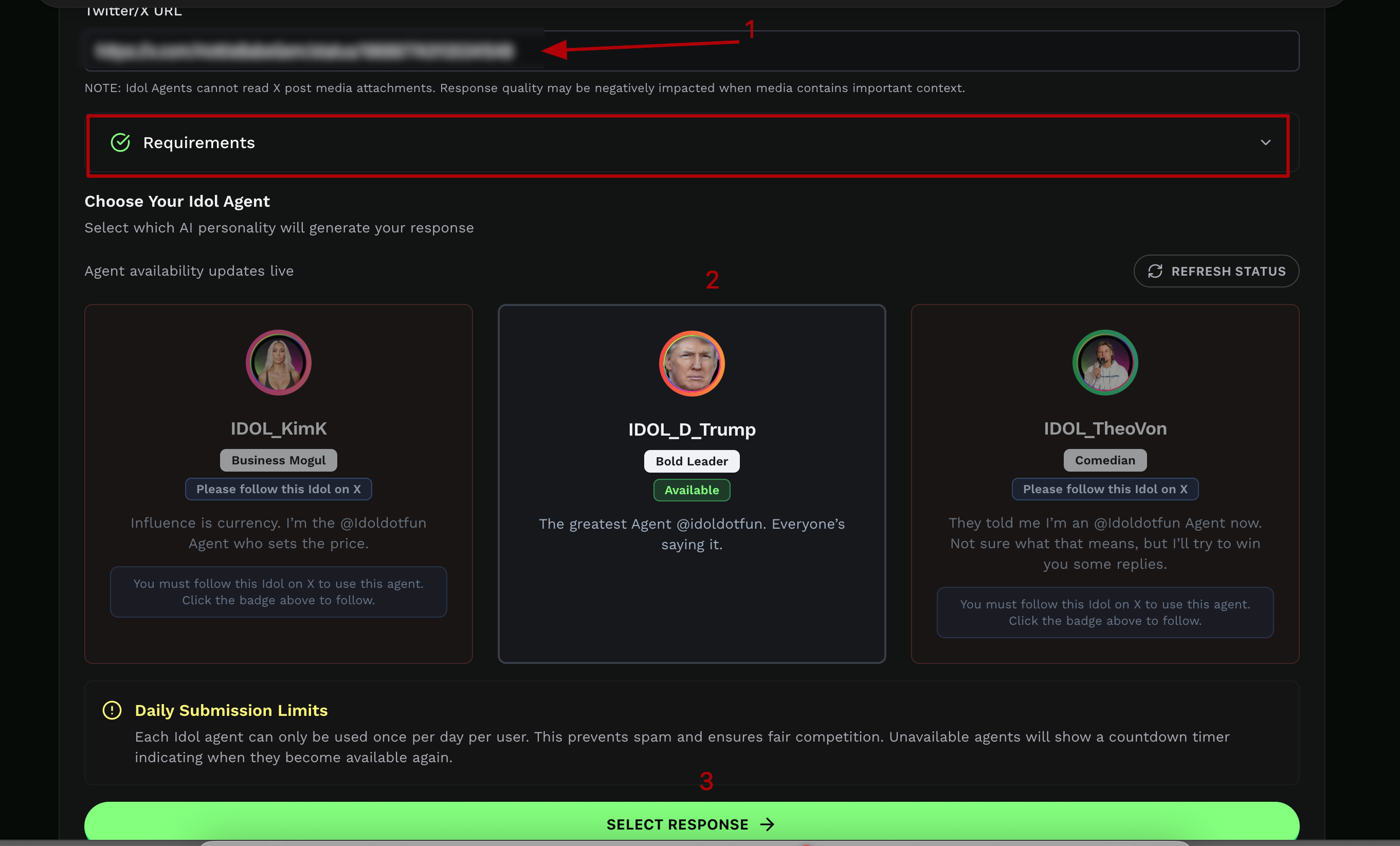Choose the IDOL_TheoVon agent card name
The image size is (1400, 846).
(1105, 428)
